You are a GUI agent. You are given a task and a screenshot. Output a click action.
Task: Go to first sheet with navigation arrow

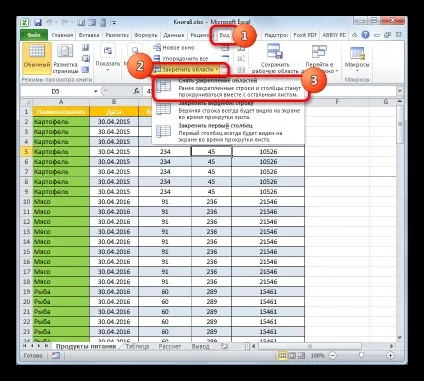point(25,346)
